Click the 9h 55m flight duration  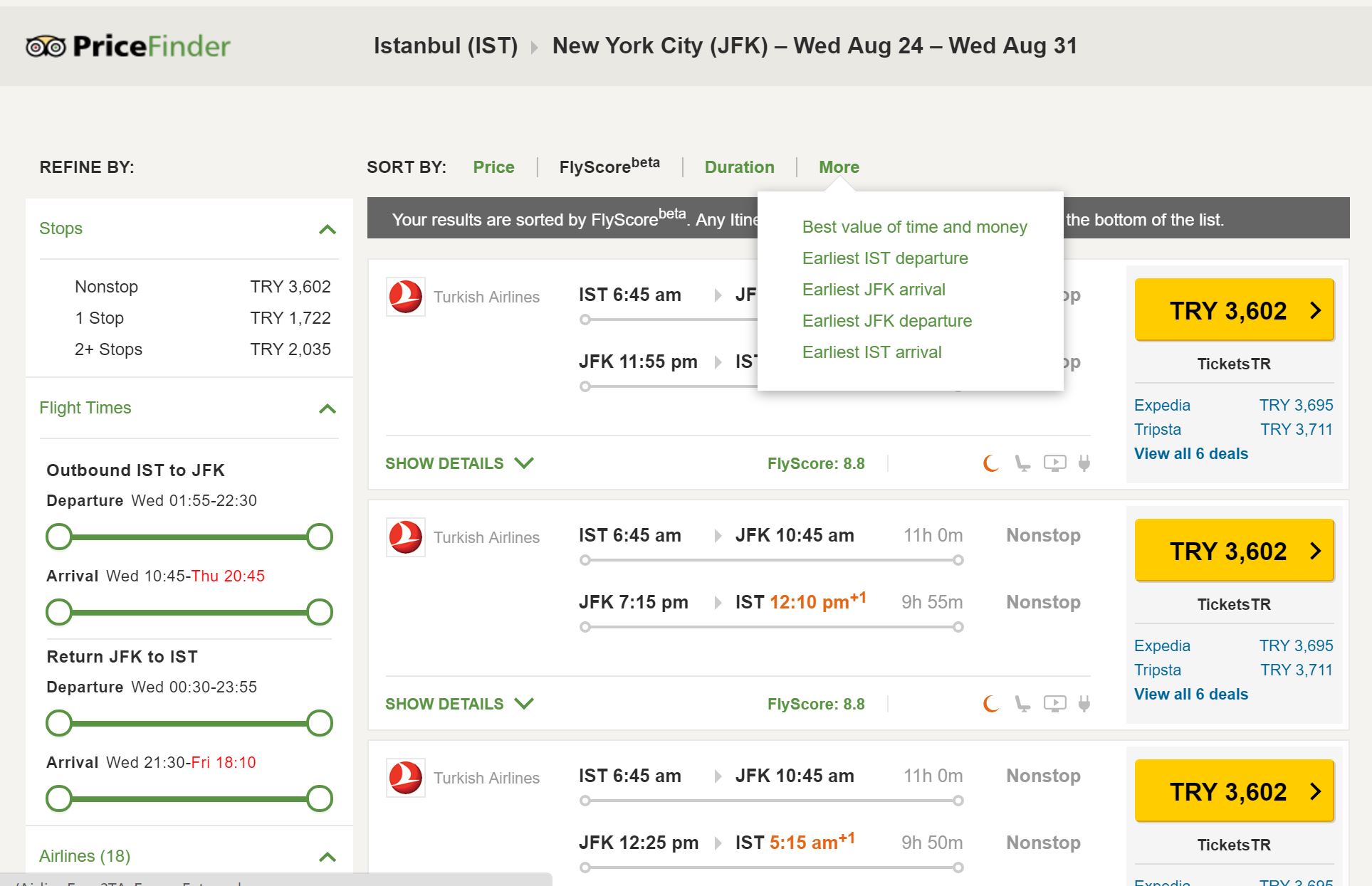coord(932,602)
